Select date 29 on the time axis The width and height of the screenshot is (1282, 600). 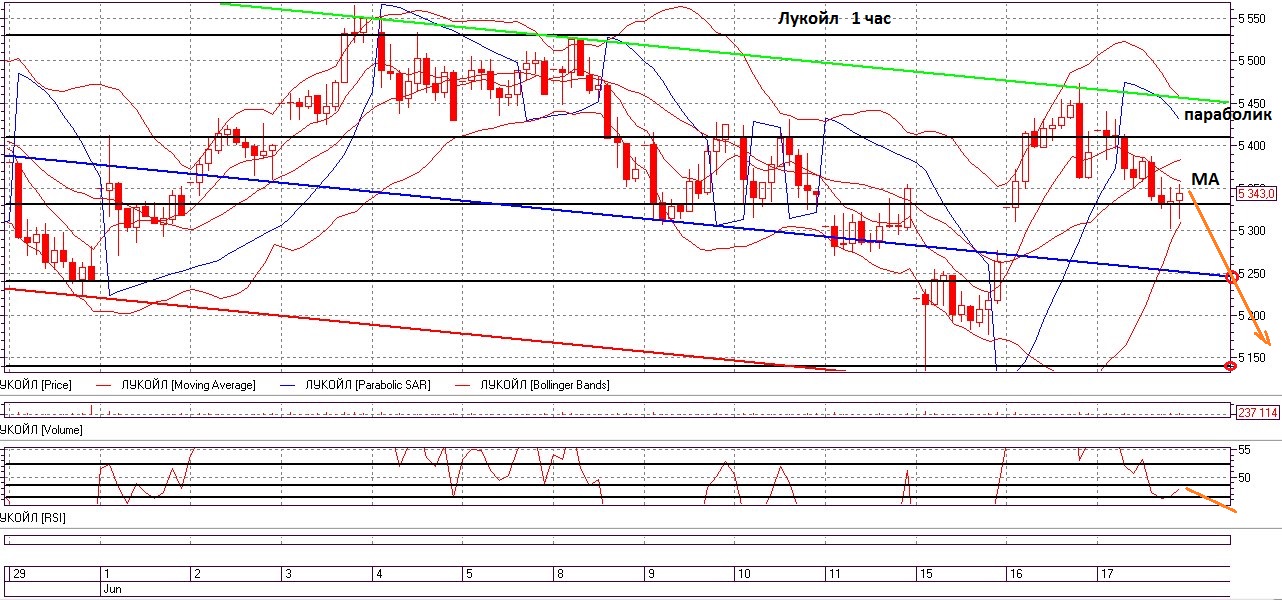[x=17, y=574]
